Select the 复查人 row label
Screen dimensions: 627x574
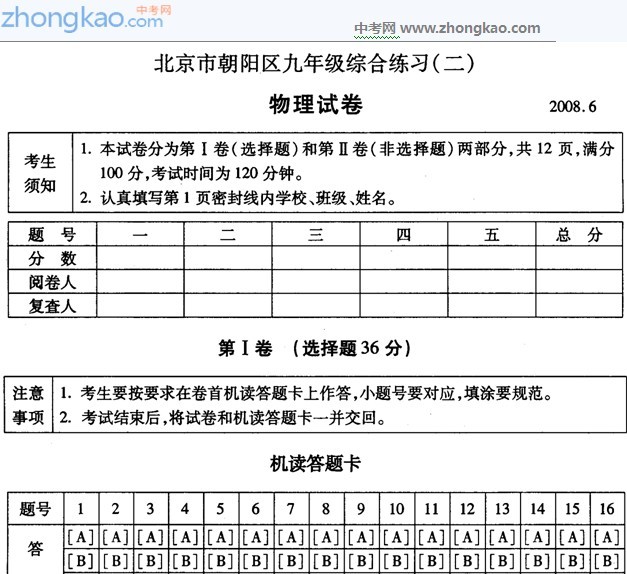point(52,306)
